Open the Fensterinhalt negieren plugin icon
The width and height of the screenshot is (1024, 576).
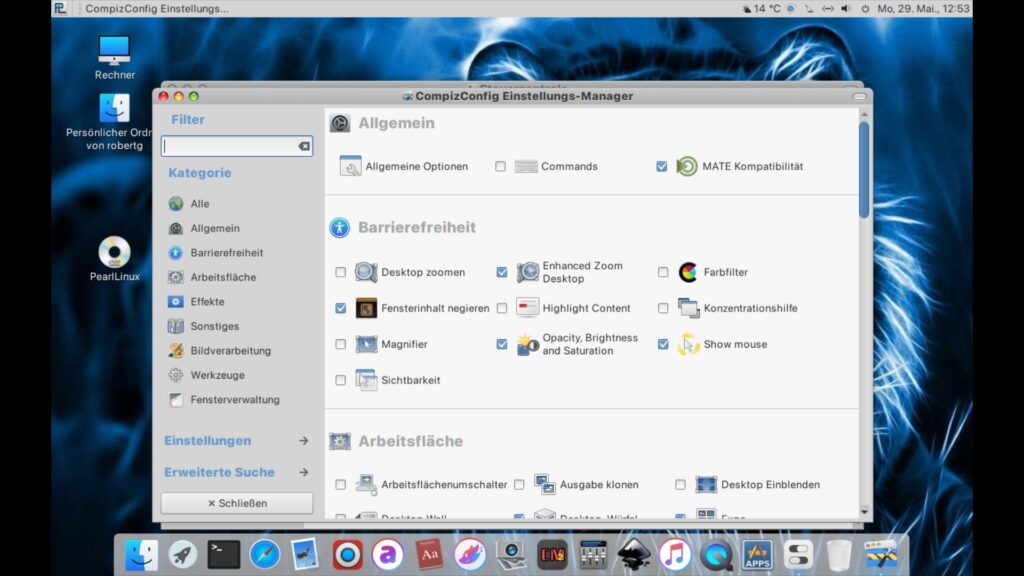tap(366, 308)
